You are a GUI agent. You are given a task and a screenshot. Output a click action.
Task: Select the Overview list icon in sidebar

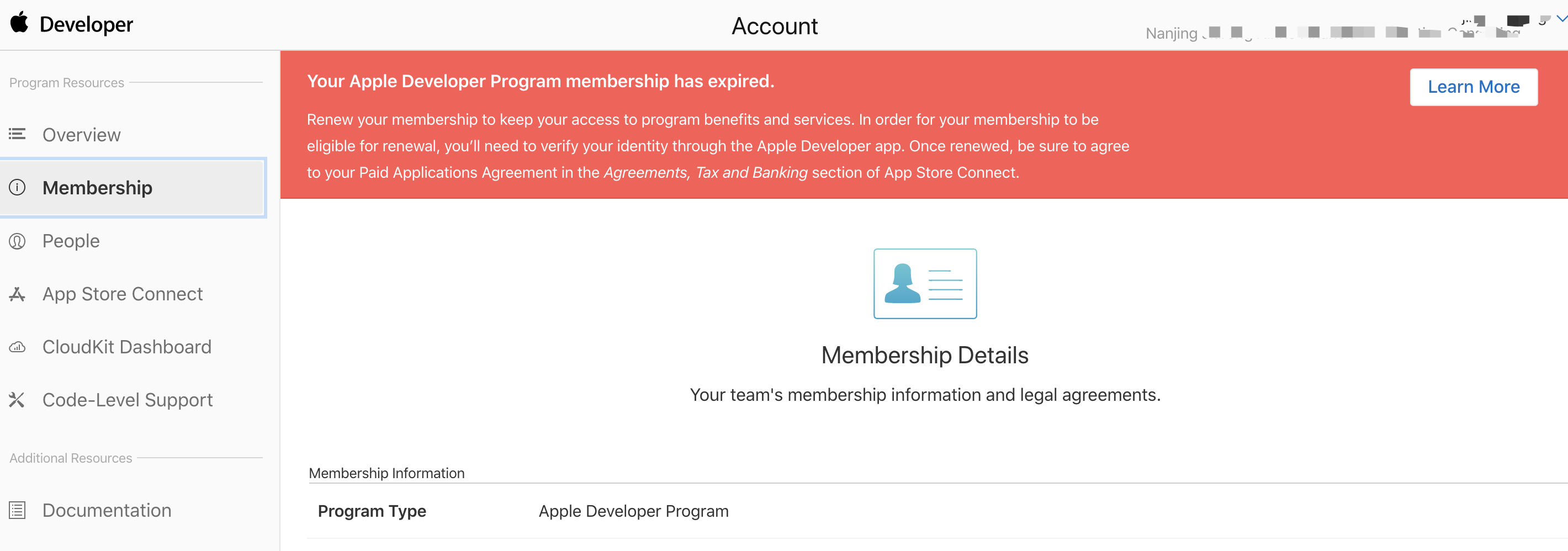pyautogui.click(x=17, y=134)
